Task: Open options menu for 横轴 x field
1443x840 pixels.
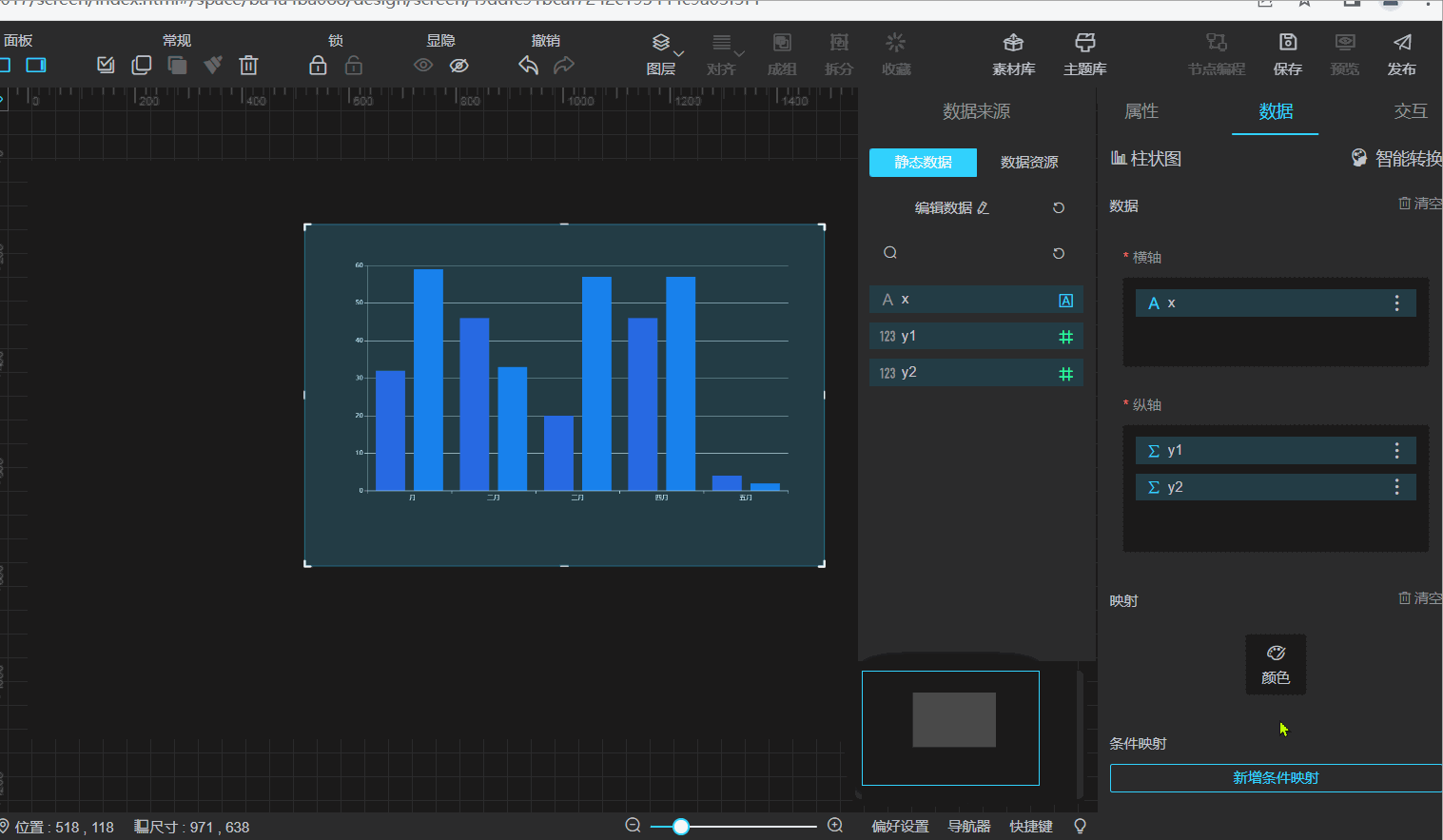Action: pyautogui.click(x=1396, y=303)
